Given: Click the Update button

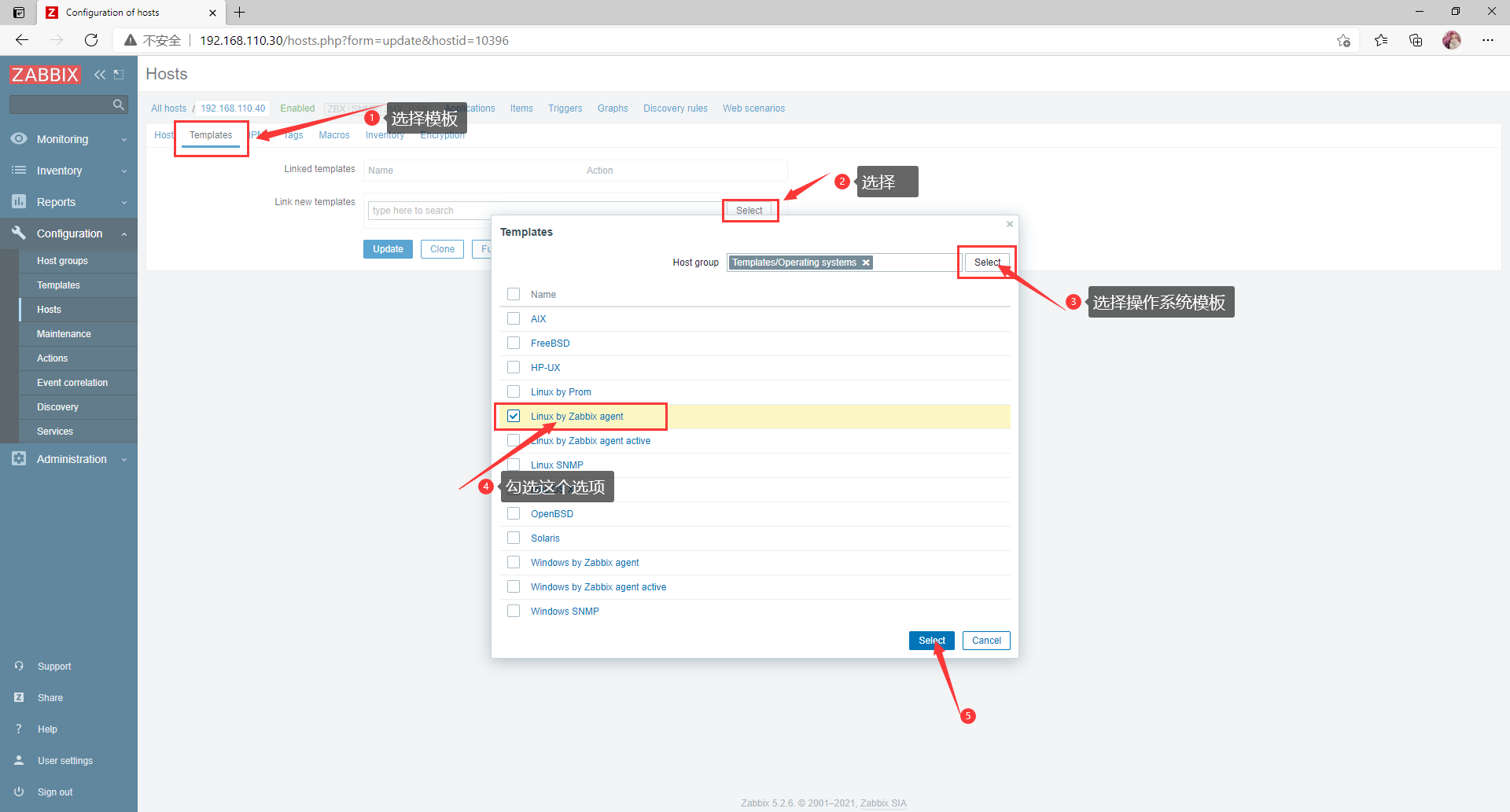Looking at the screenshot, I should pos(388,249).
